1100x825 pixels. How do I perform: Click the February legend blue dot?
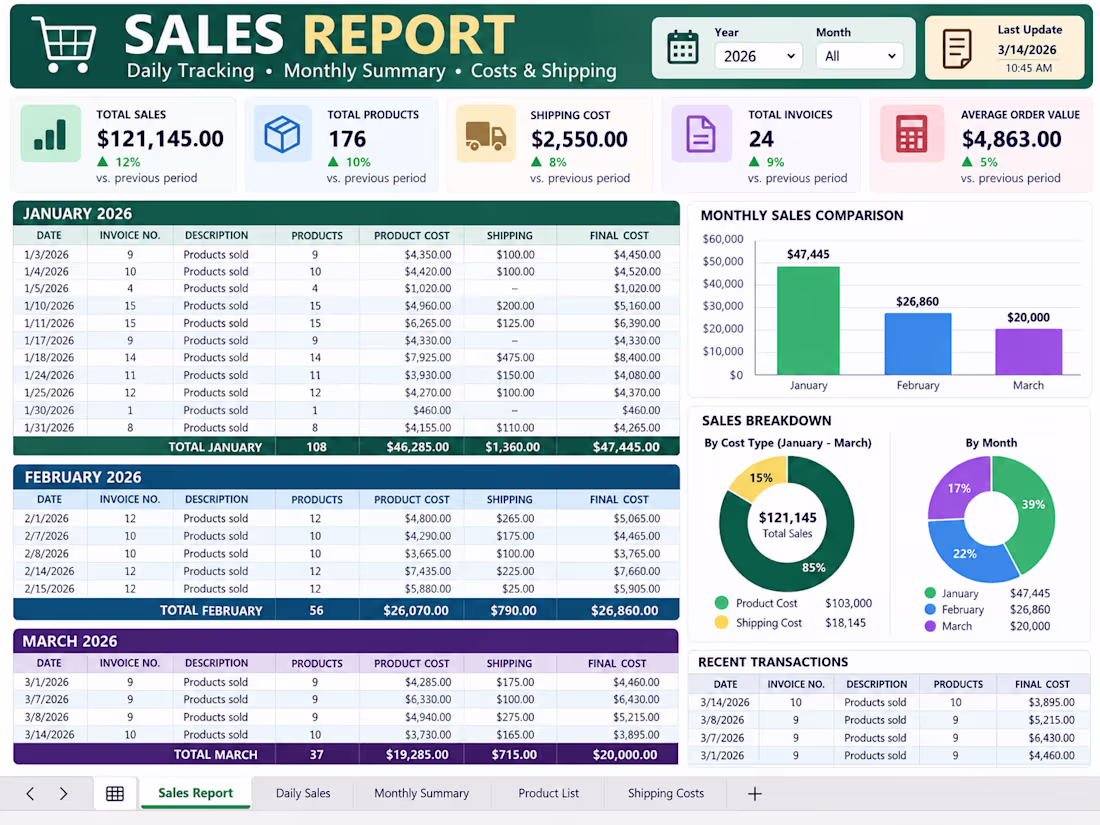(x=930, y=610)
